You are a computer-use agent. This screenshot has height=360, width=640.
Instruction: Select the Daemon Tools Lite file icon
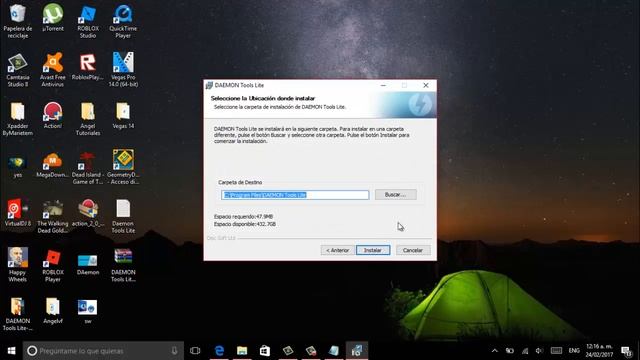[123, 216]
